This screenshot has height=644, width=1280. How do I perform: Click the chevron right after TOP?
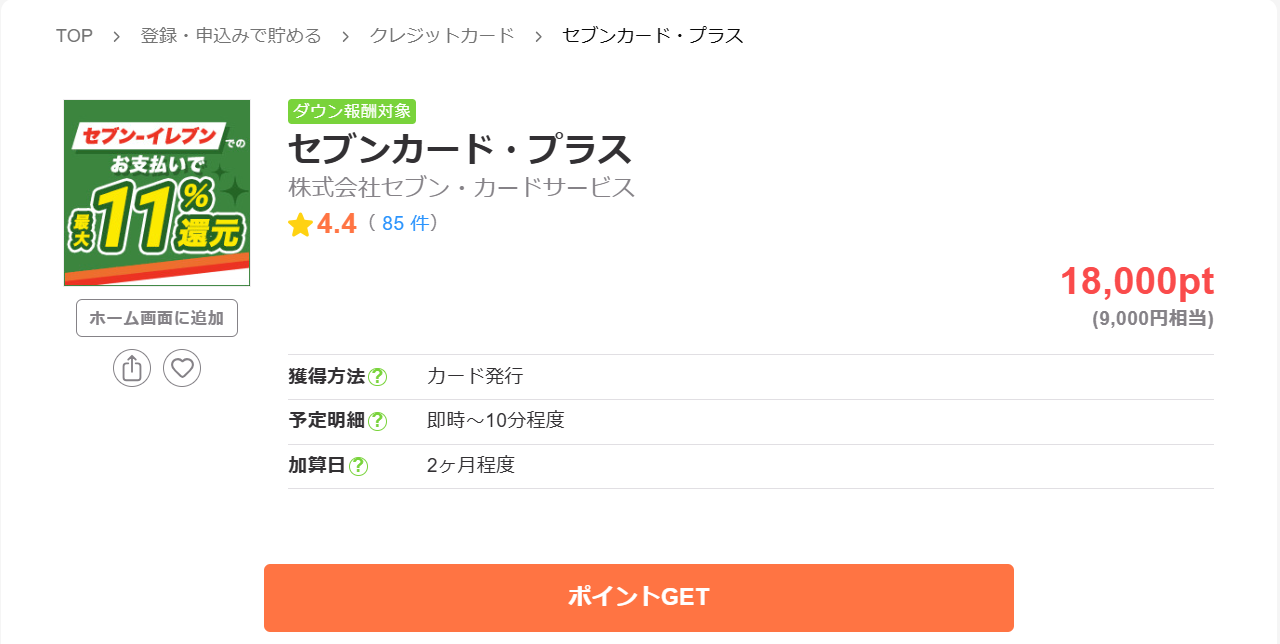coord(117,36)
